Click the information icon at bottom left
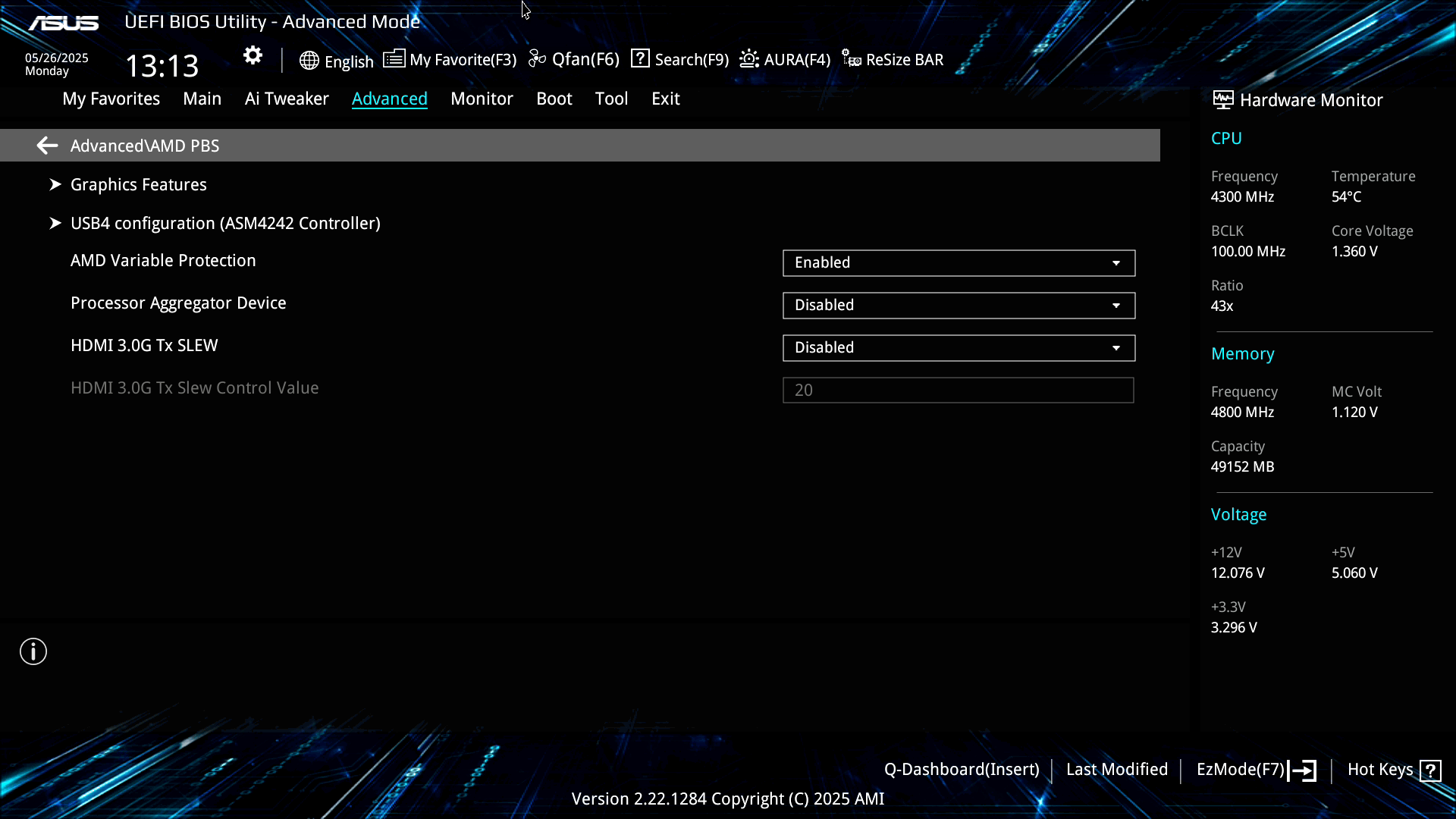 click(x=33, y=651)
